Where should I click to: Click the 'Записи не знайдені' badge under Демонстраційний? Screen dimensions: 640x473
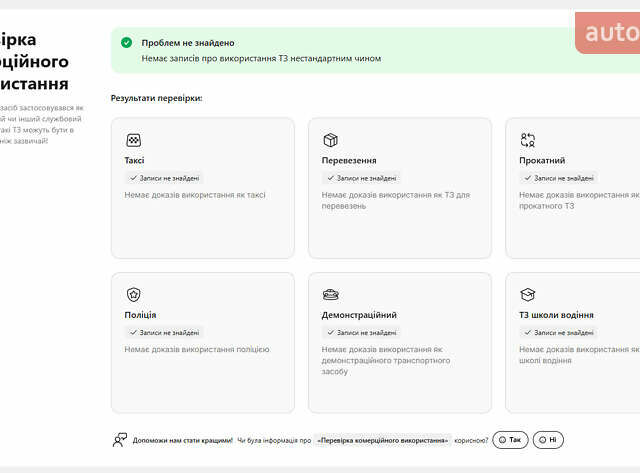coord(360,332)
